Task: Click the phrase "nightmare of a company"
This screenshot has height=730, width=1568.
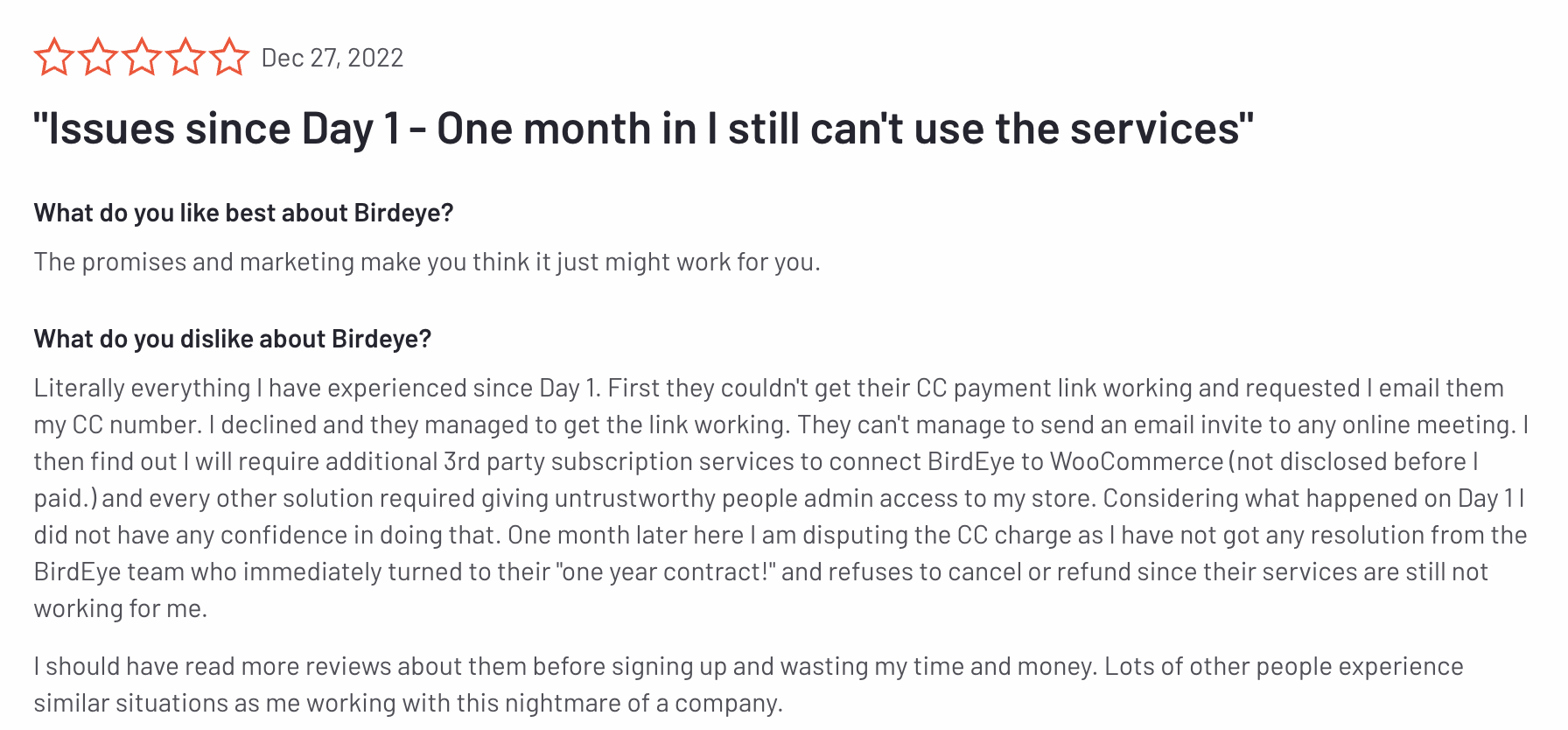Action: click(x=641, y=703)
